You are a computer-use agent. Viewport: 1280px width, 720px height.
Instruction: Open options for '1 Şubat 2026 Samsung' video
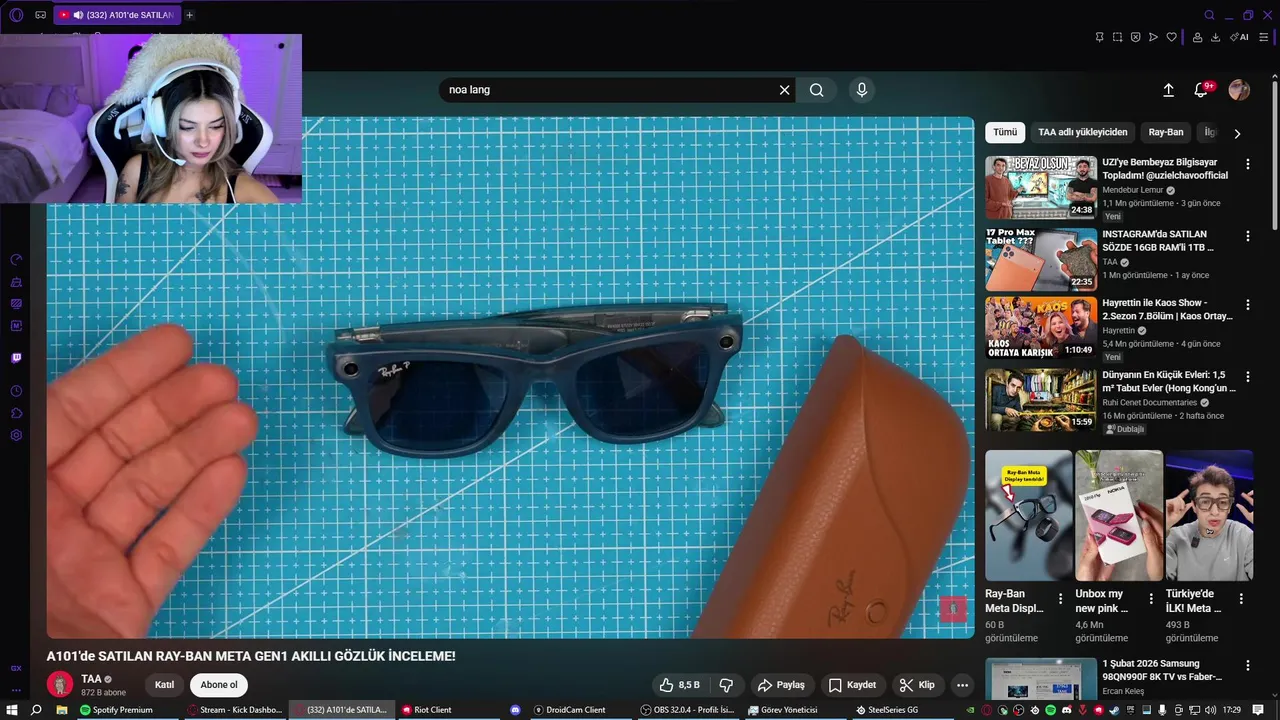pos(1247,665)
